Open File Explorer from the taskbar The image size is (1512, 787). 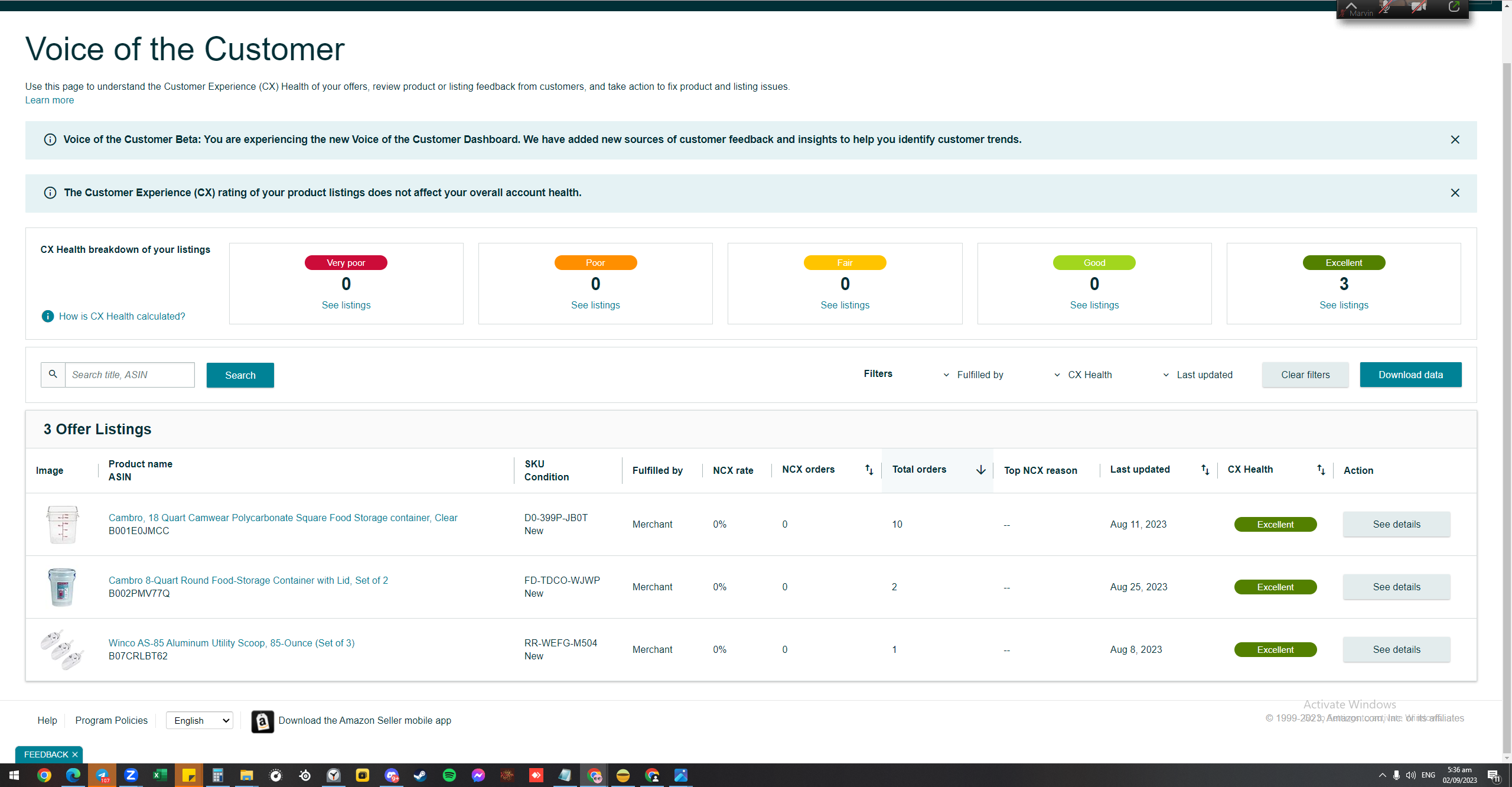pyautogui.click(x=247, y=775)
